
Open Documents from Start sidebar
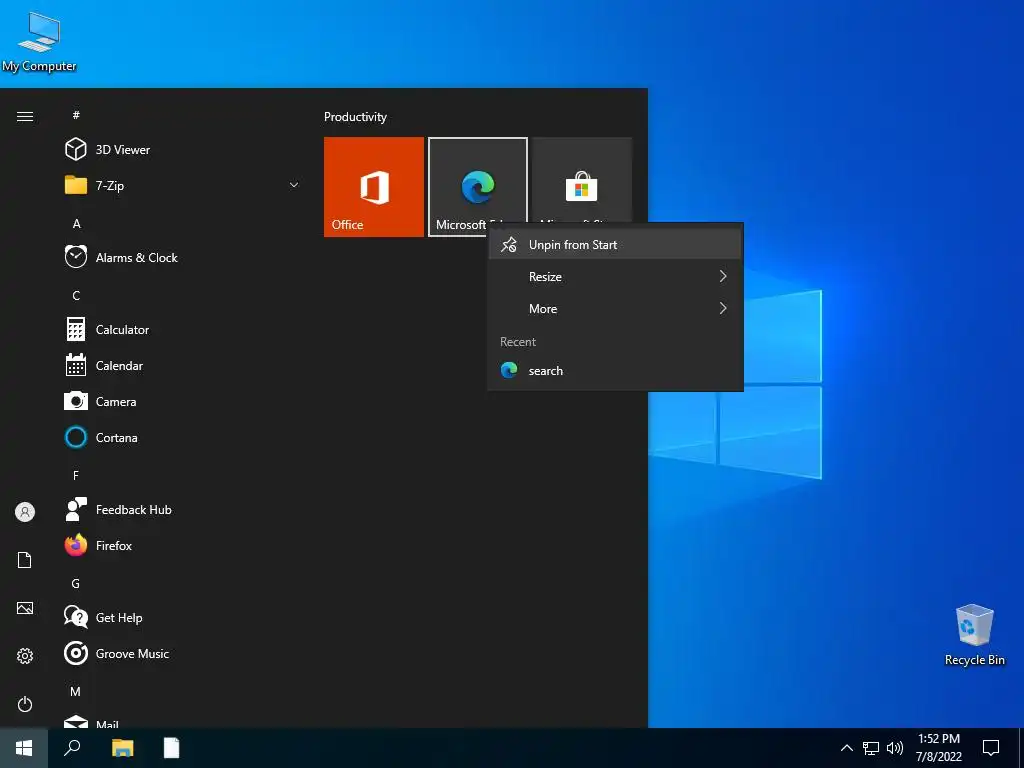pyautogui.click(x=25, y=560)
